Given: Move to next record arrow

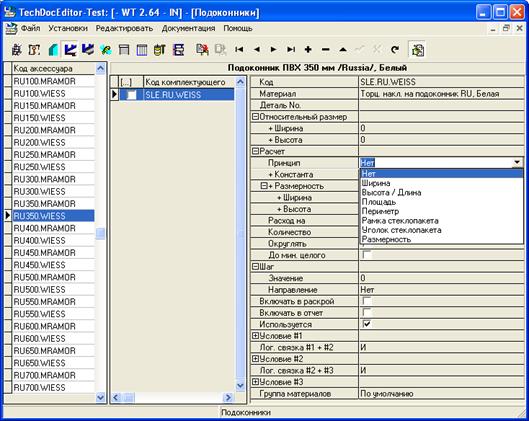Looking at the screenshot, I should pyautogui.click(x=274, y=50).
